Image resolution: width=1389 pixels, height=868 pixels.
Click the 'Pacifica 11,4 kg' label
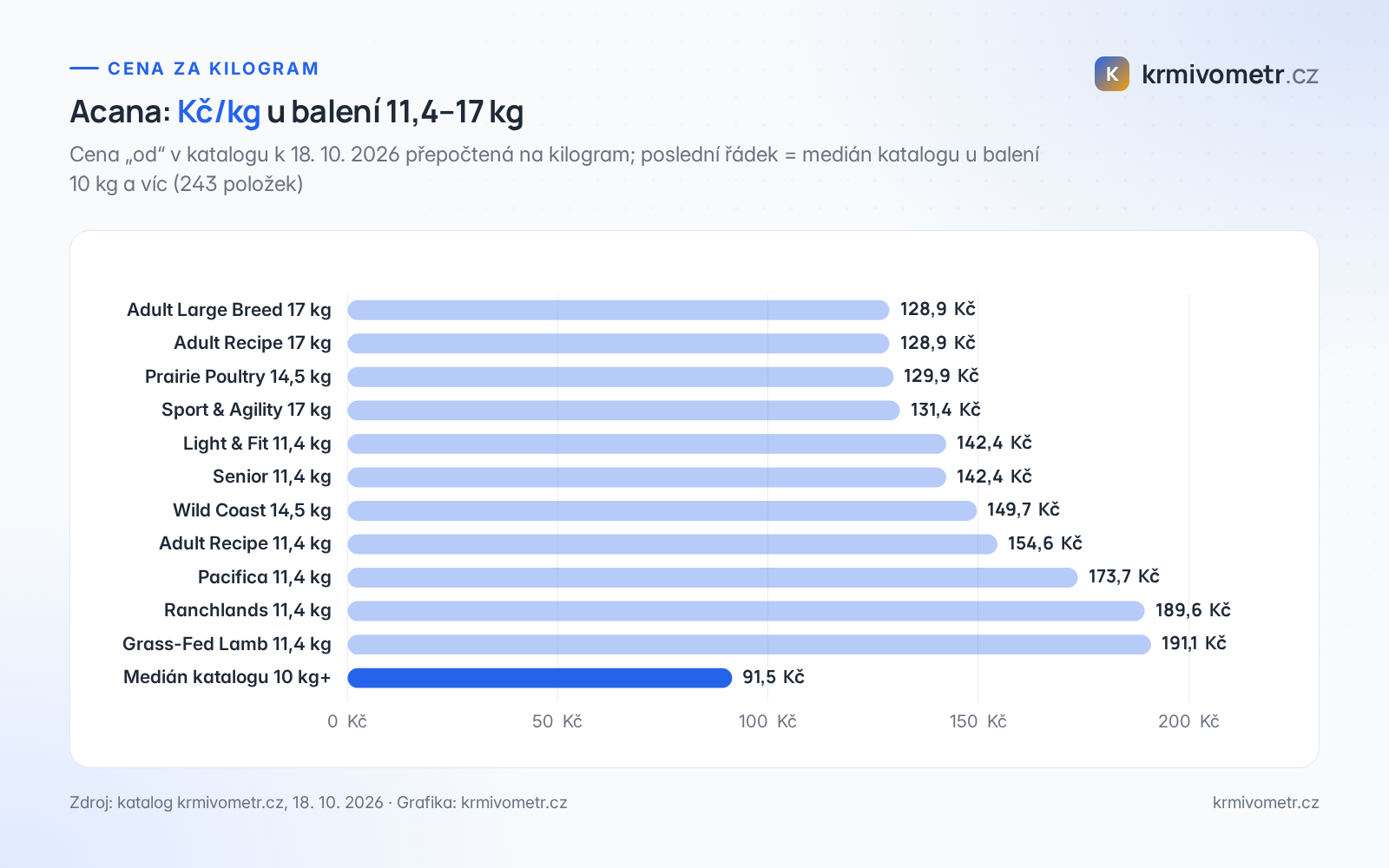pos(265,577)
